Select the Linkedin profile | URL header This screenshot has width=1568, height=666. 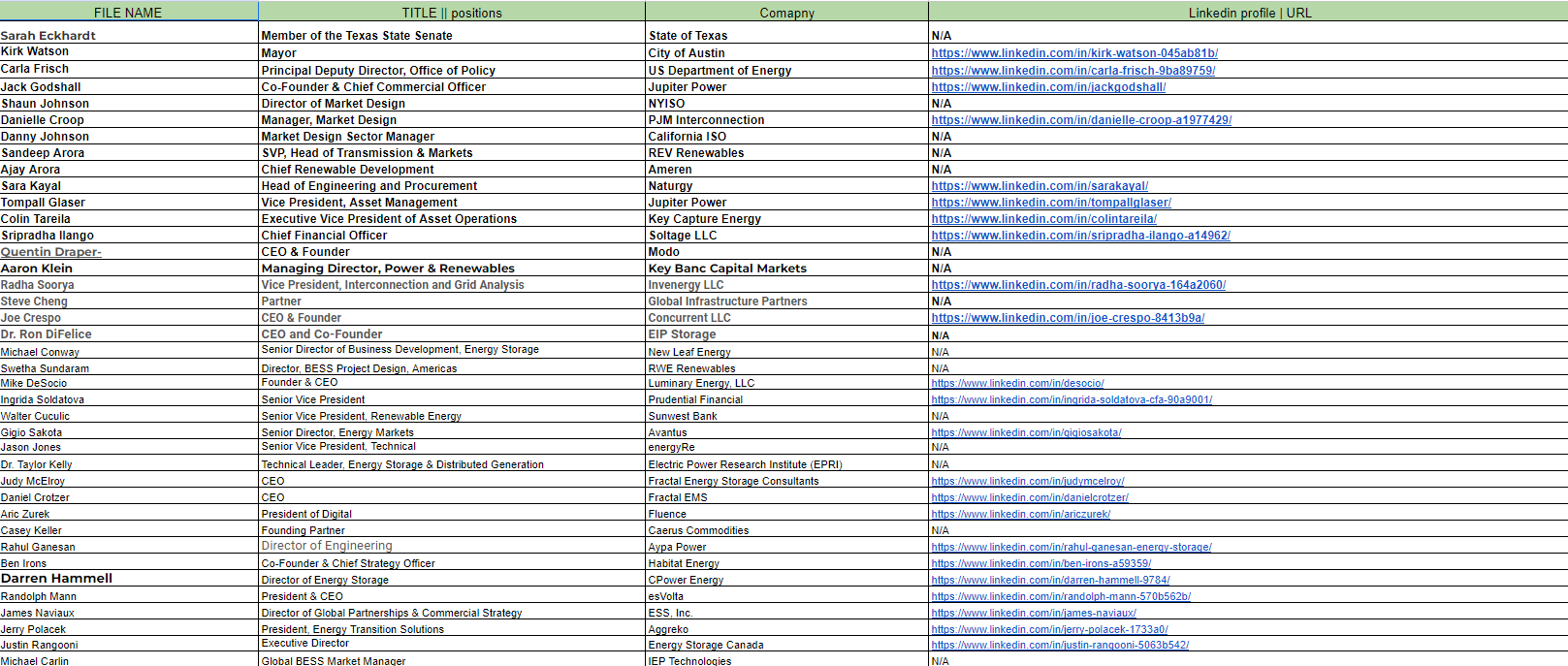click(1249, 13)
